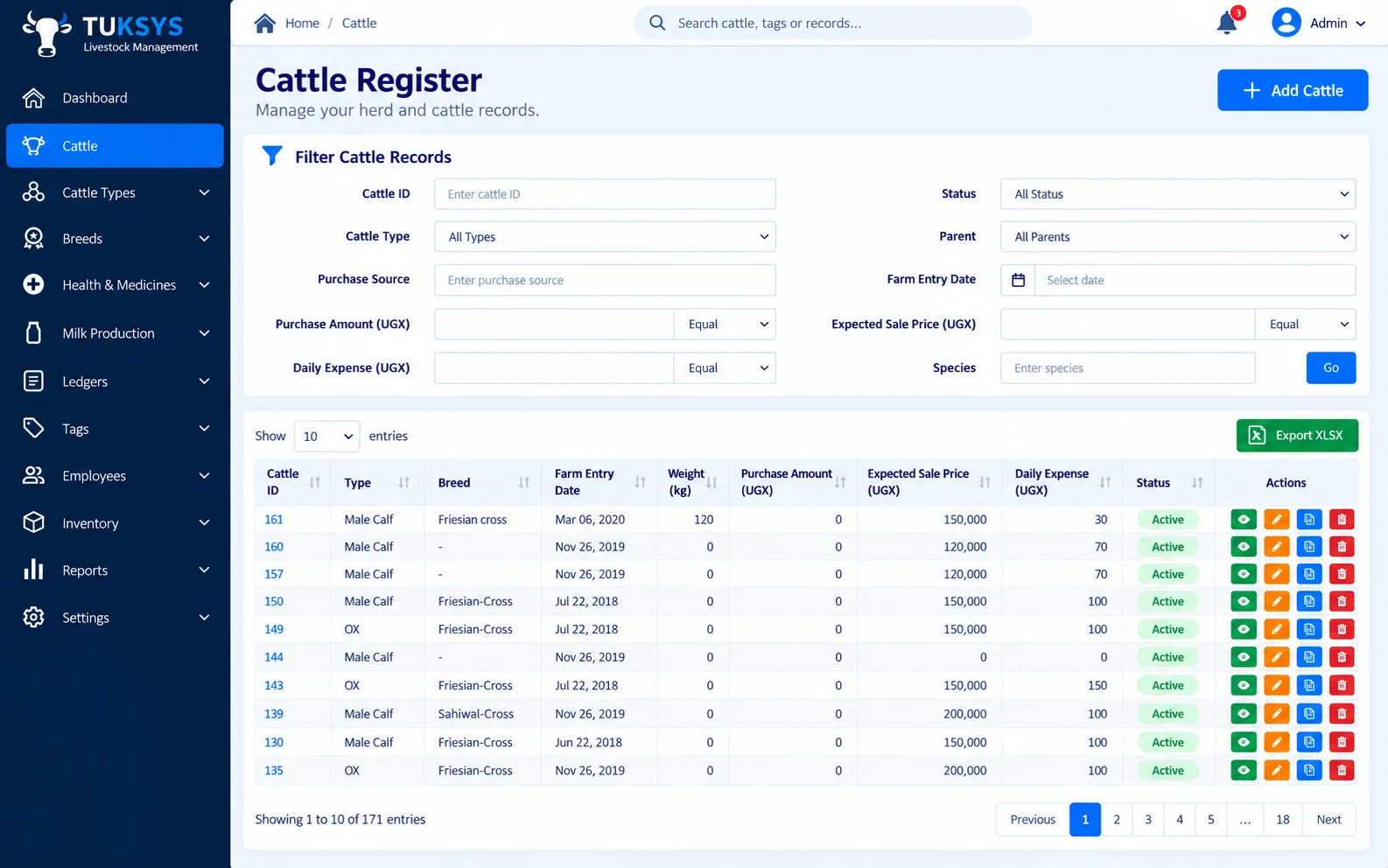Open Purchase Amount comparison Equal dropdown

tap(725, 325)
